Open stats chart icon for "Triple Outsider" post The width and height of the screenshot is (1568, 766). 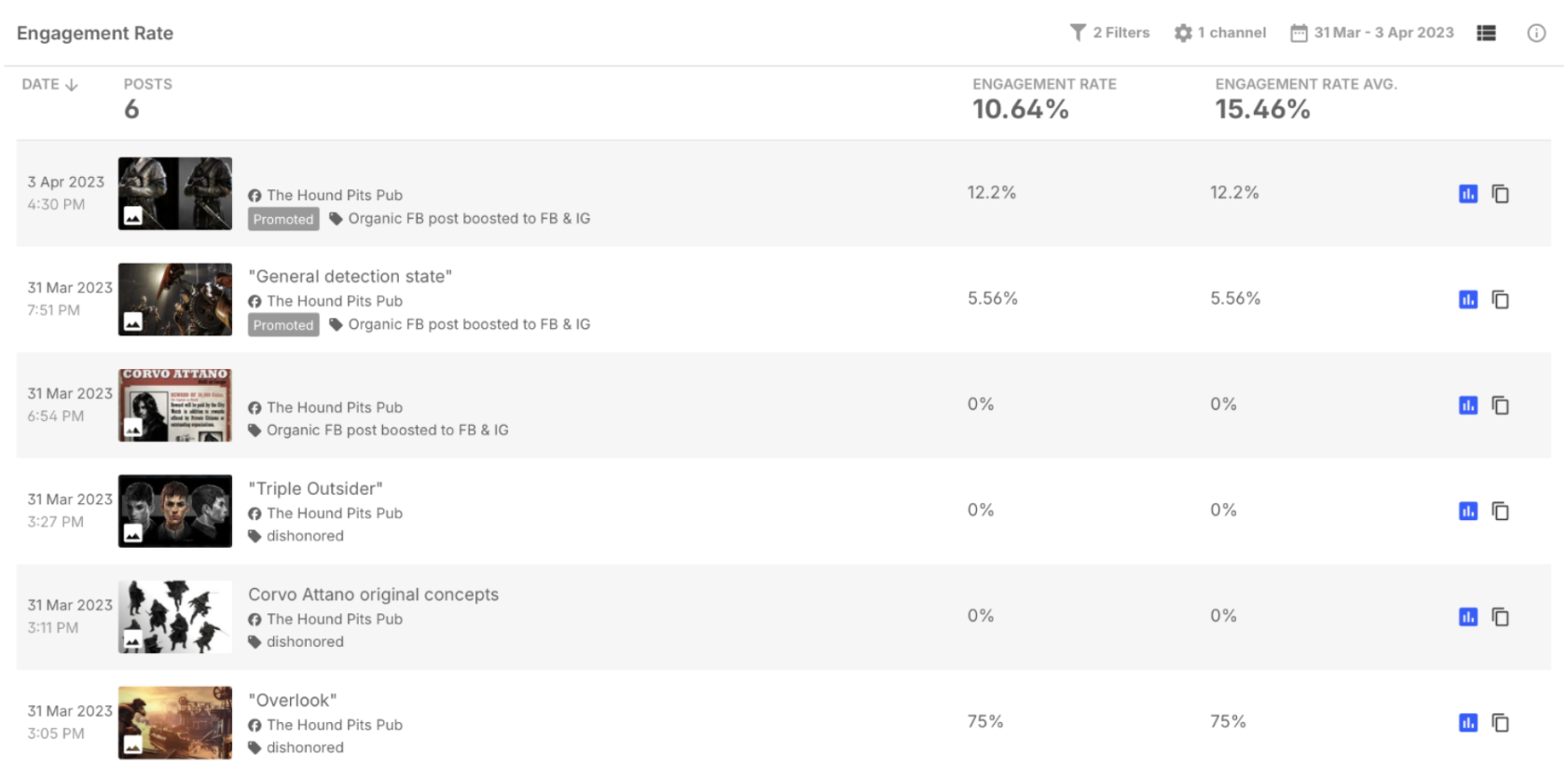(x=1467, y=511)
